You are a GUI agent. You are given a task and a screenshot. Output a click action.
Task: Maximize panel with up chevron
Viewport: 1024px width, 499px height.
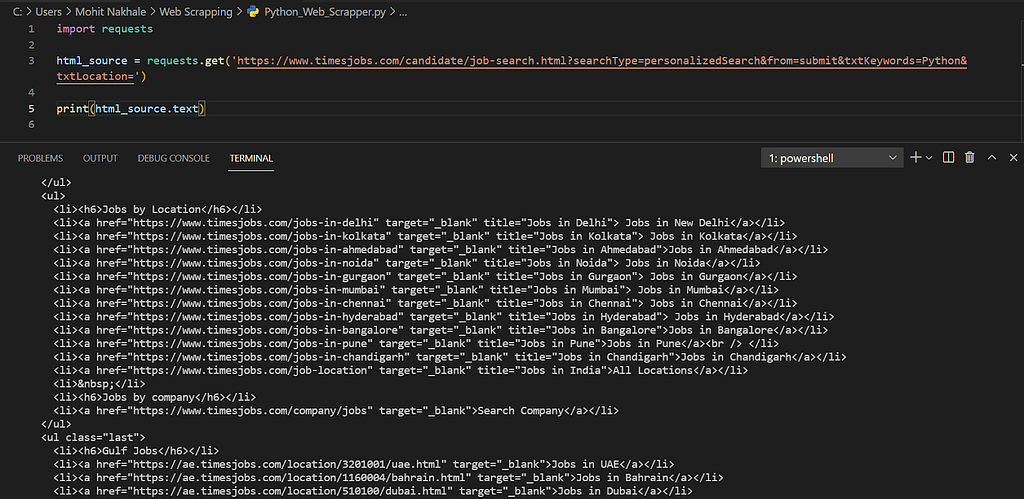(x=991, y=157)
